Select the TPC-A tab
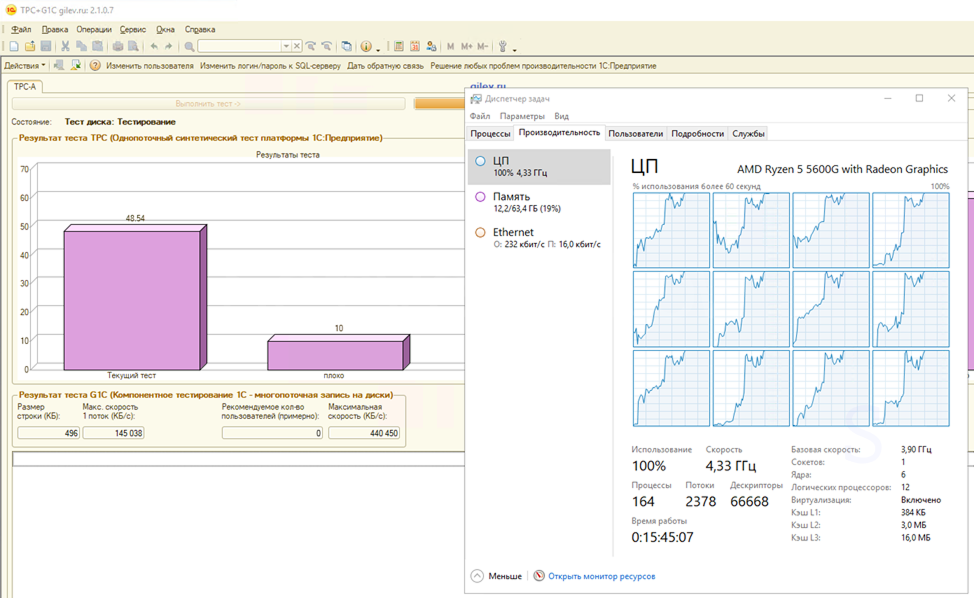Screen dimensions: 974x598 (x=25, y=87)
